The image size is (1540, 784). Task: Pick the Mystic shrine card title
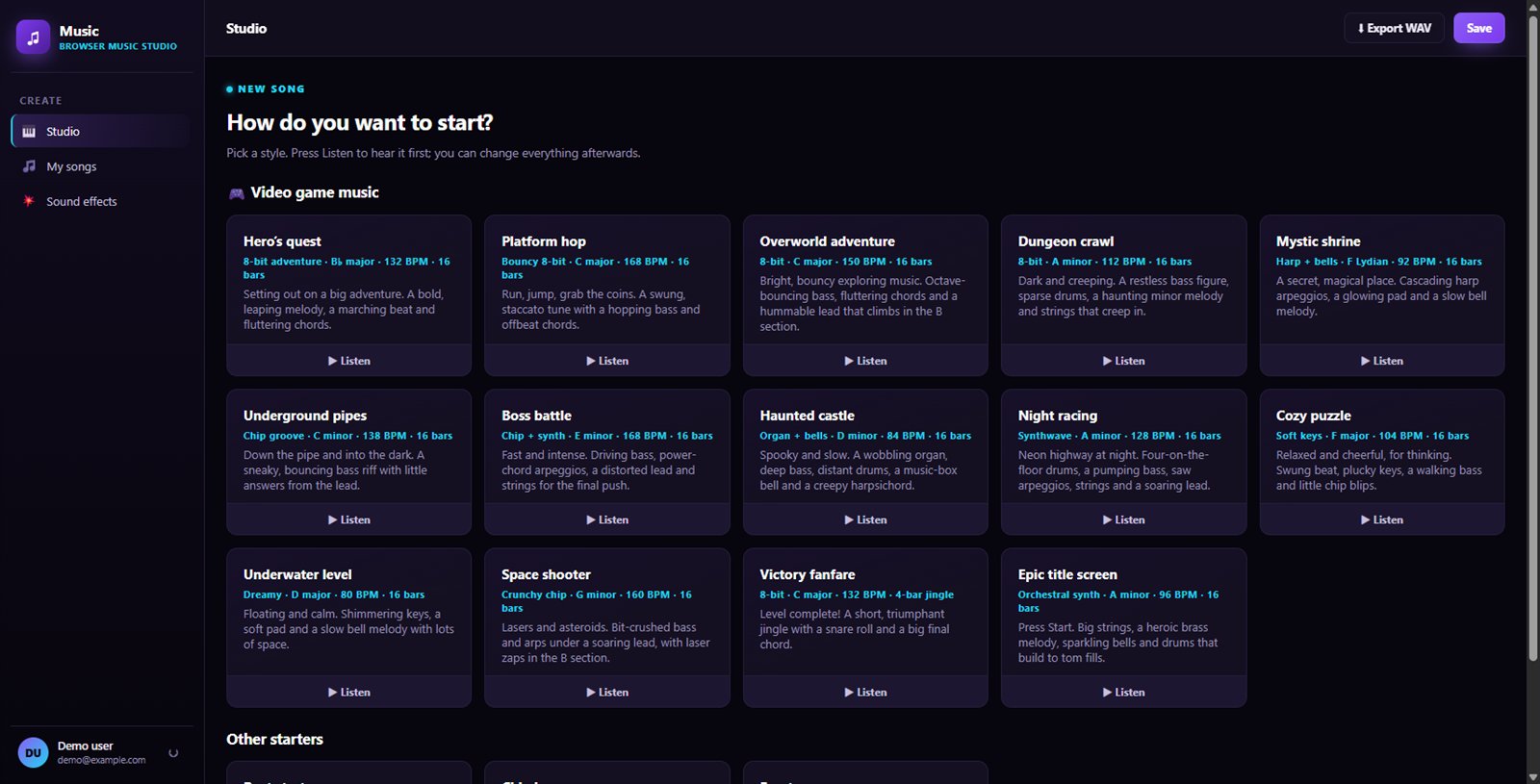(x=1318, y=241)
